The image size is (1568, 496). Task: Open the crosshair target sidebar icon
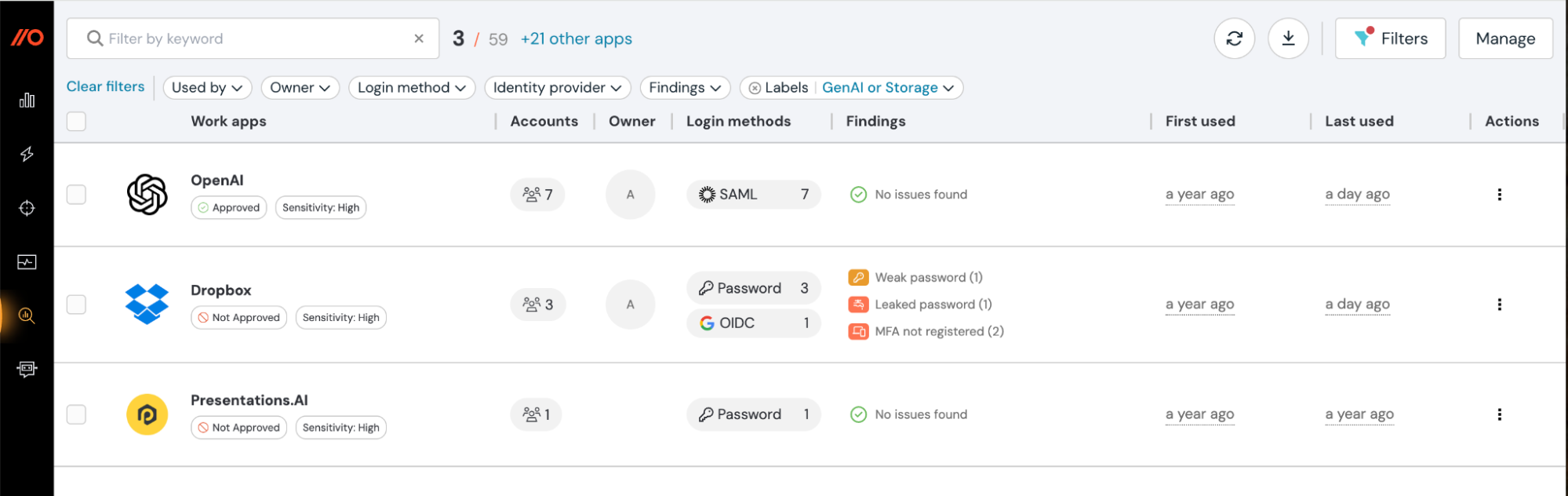(x=27, y=208)
